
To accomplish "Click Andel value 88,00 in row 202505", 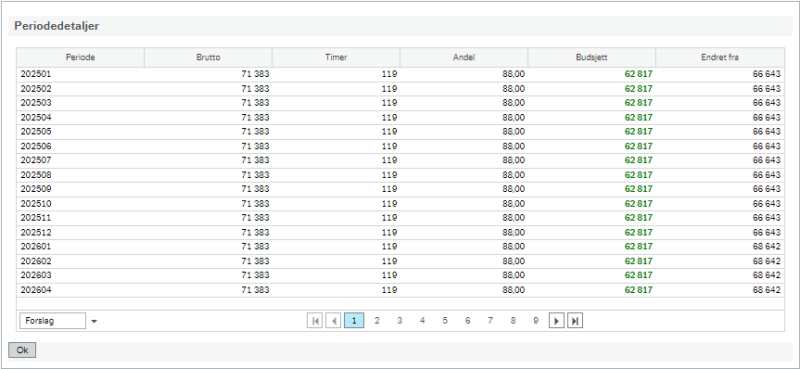I will pos(513,132).
